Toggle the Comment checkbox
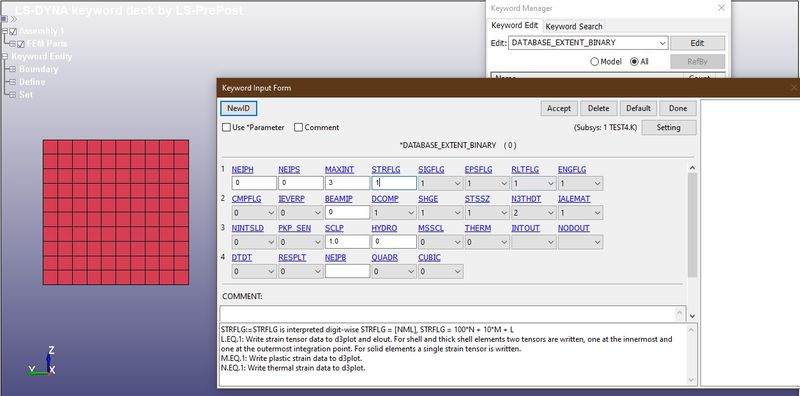 pyautogui.click(x=298, y=128)
